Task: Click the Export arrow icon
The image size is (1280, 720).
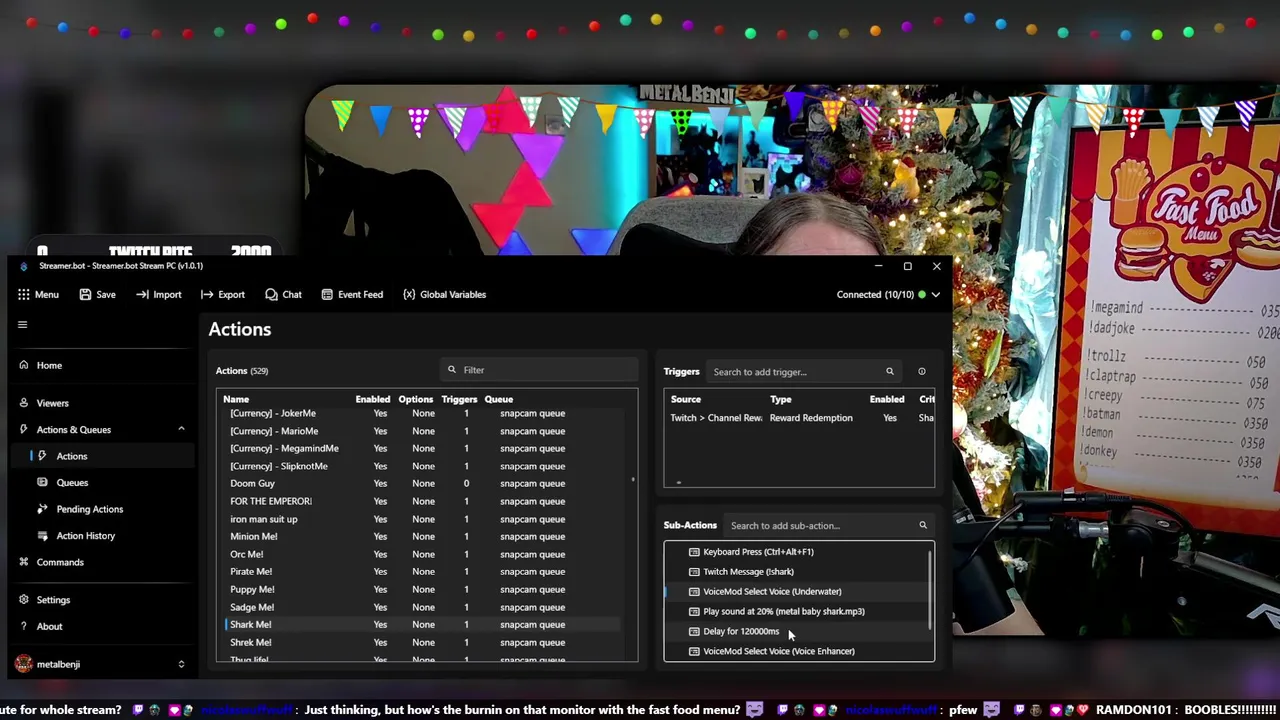Action: click(x=206, y=294)
